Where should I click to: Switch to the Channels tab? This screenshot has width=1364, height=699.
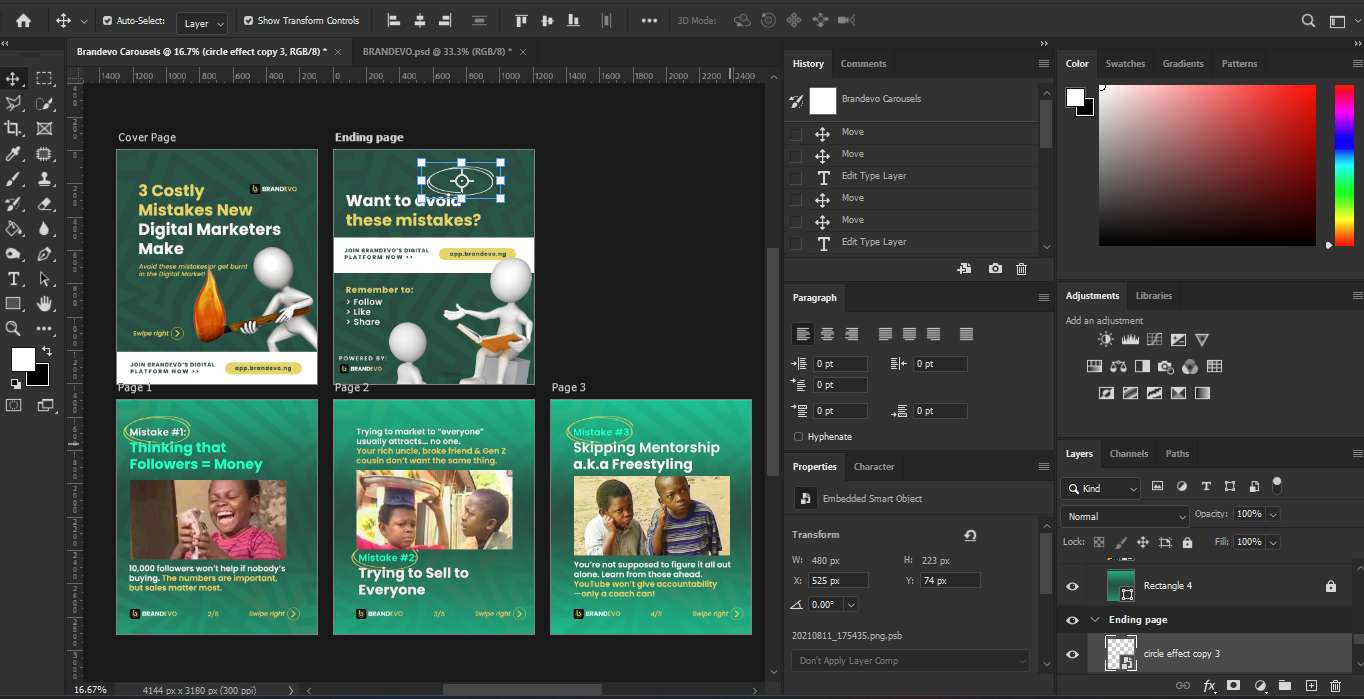pos(1129,454)
